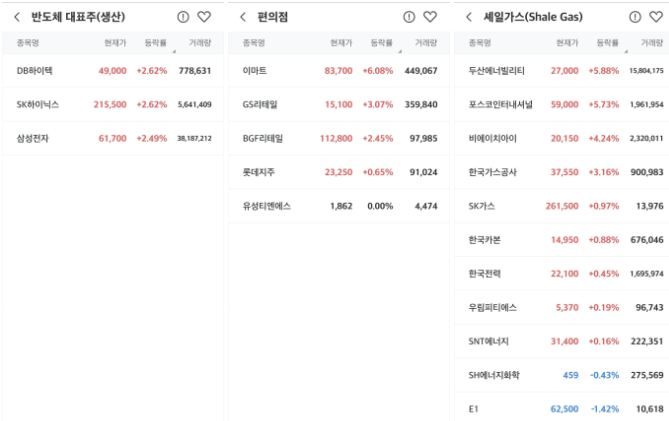Open SK하이닉스 stock row
This screenshot has width=669, height=421.
(113, 105)
